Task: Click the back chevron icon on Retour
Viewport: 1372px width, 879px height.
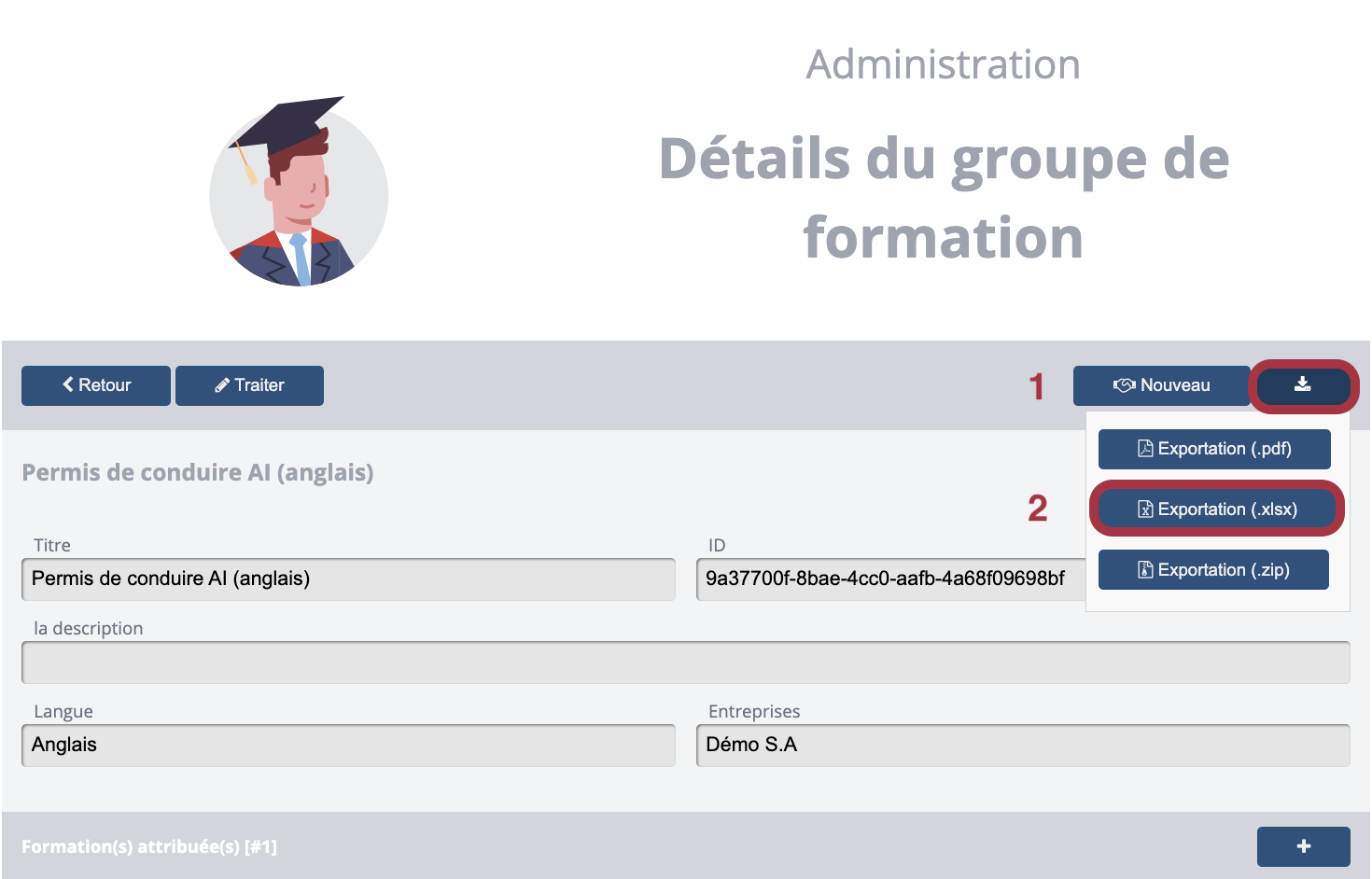Action: coord(68,385)
